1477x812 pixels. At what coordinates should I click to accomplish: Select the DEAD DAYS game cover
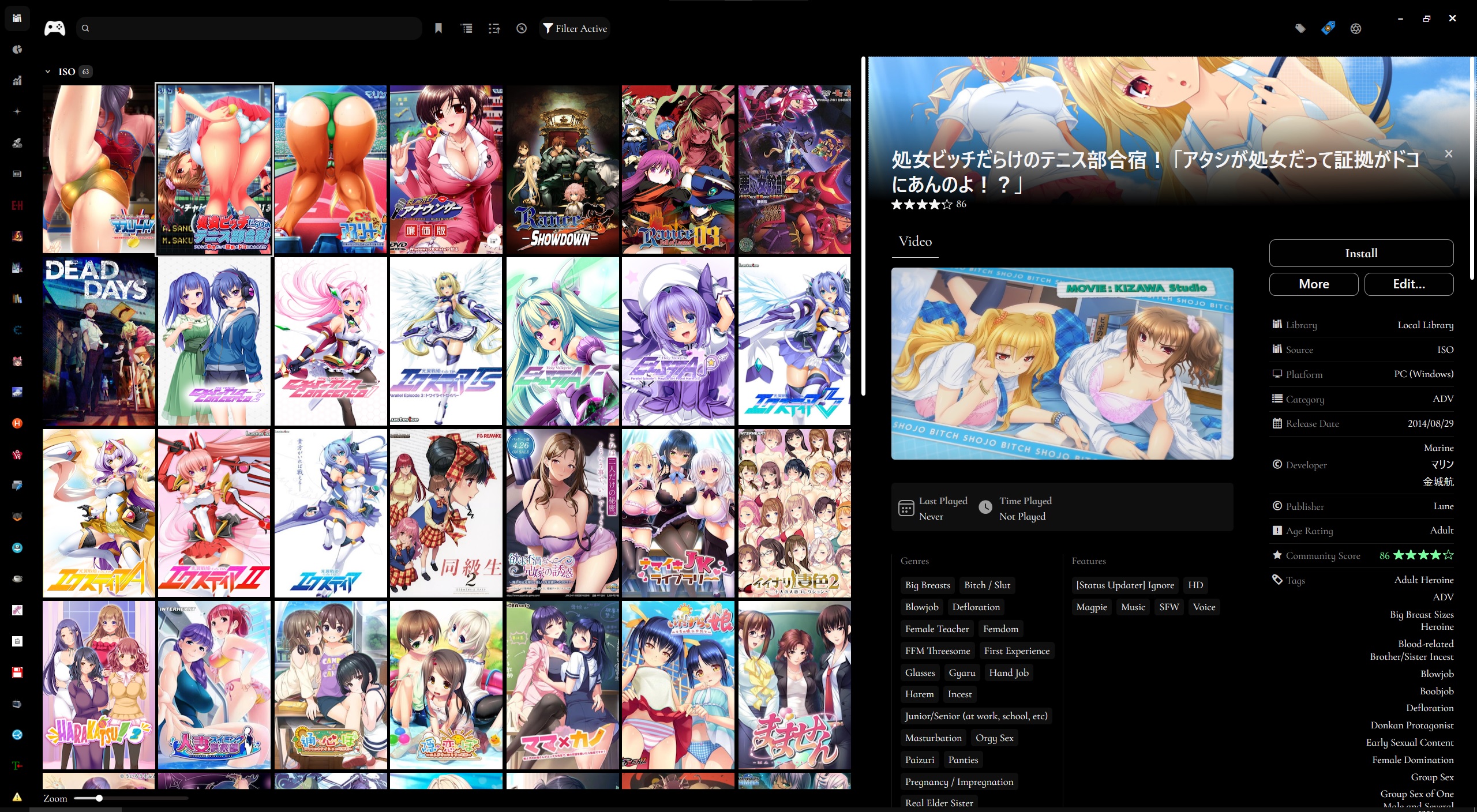99,341
